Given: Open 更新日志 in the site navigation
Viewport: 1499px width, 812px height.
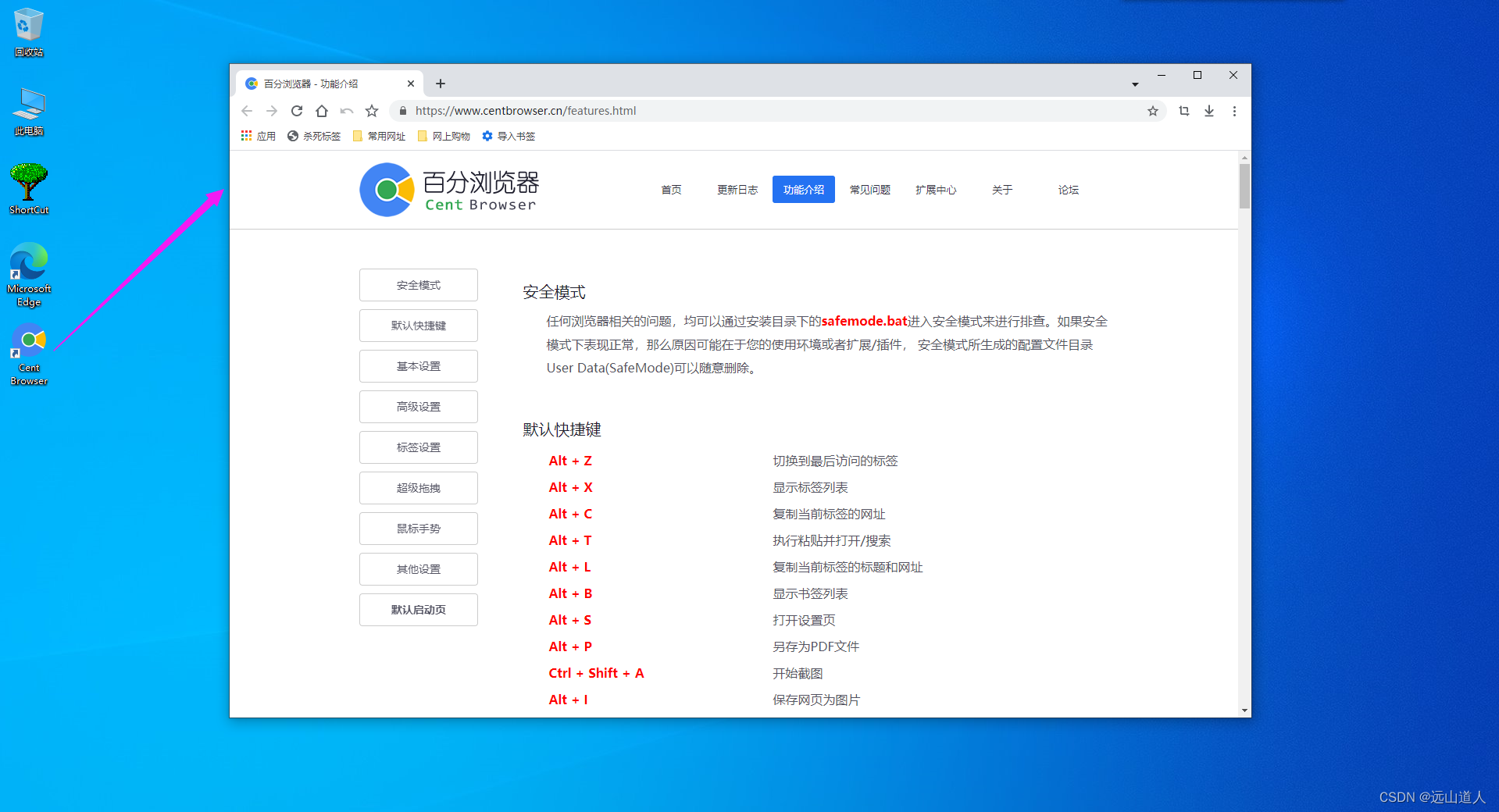Looking at the screenshot, I should (737, 190).
